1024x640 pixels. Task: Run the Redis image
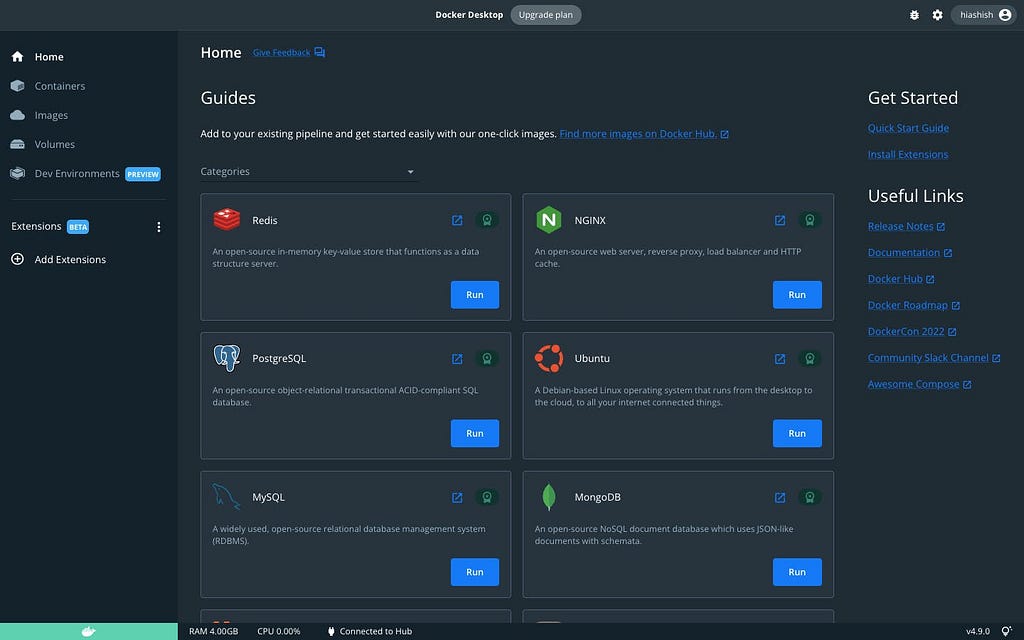[475, 295]
